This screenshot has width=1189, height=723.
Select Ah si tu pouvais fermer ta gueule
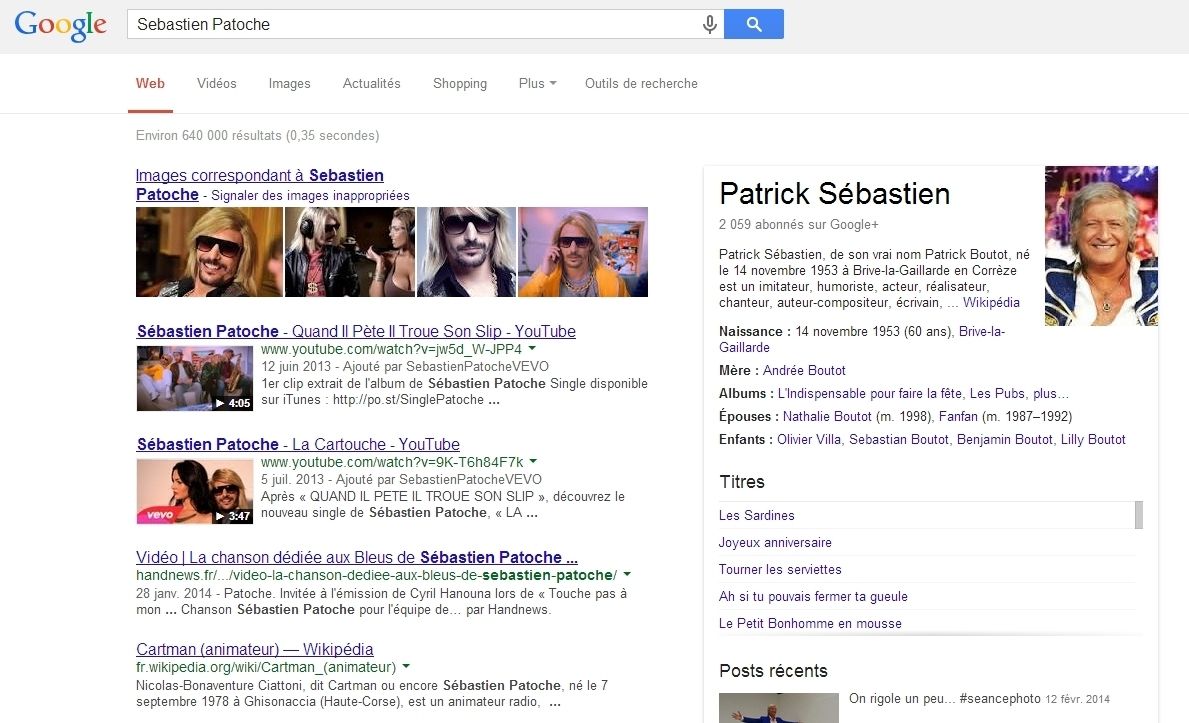point(813,596)
